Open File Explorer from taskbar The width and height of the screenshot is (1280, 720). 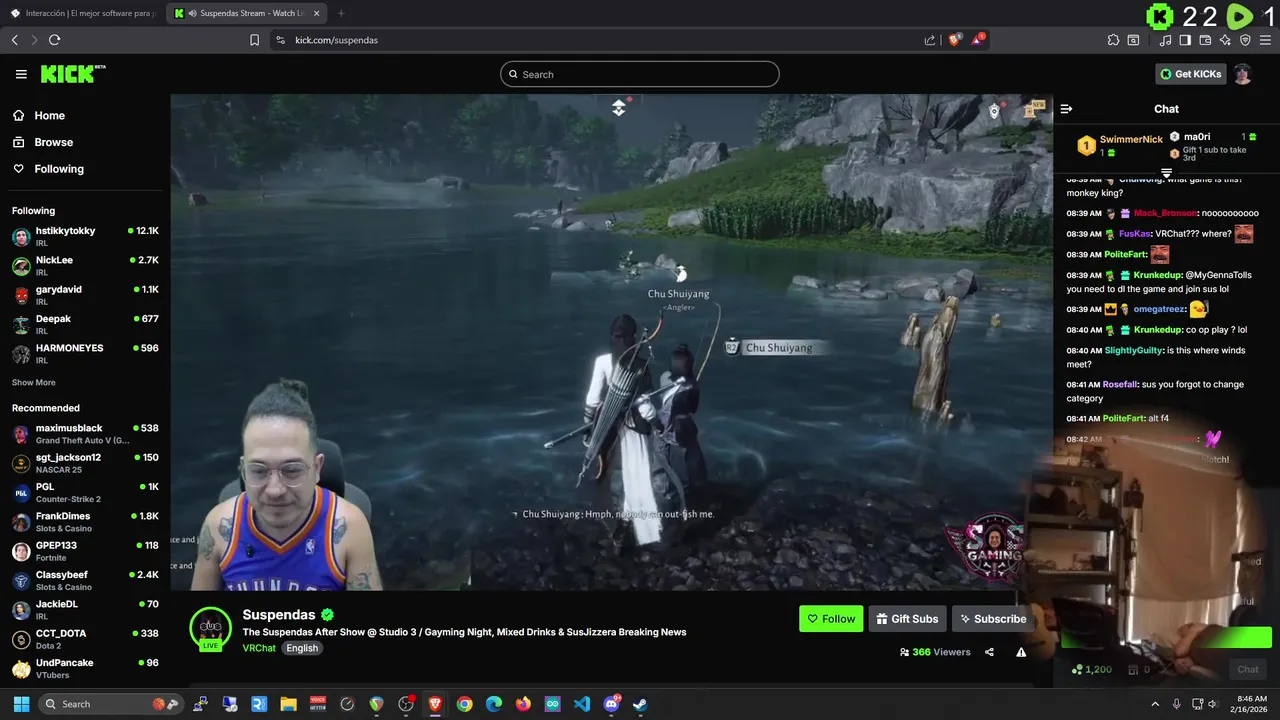click(288, 704)
